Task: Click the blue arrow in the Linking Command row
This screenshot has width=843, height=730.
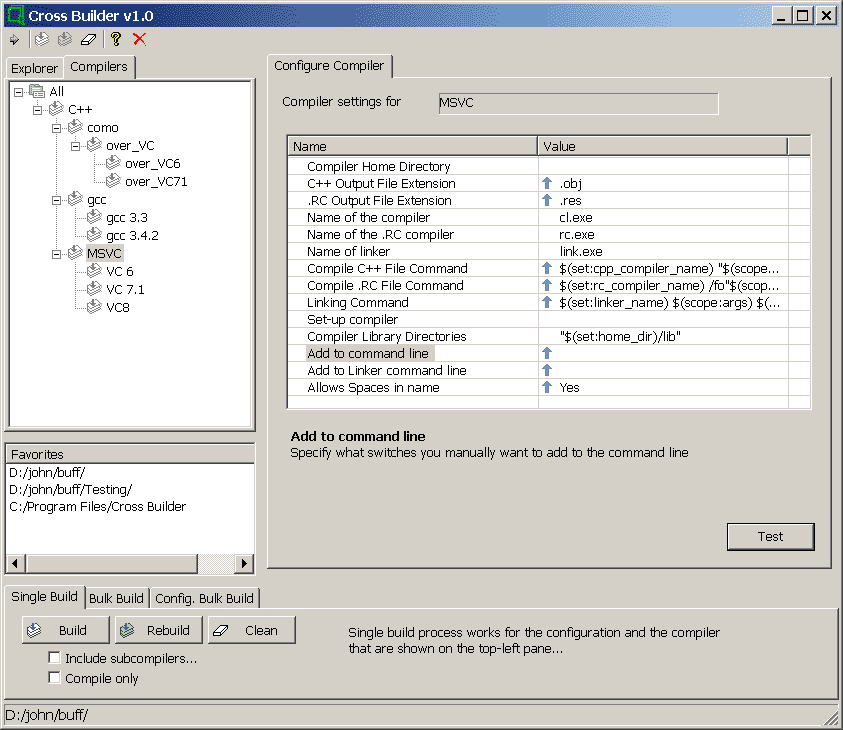Action: [547, 302]
